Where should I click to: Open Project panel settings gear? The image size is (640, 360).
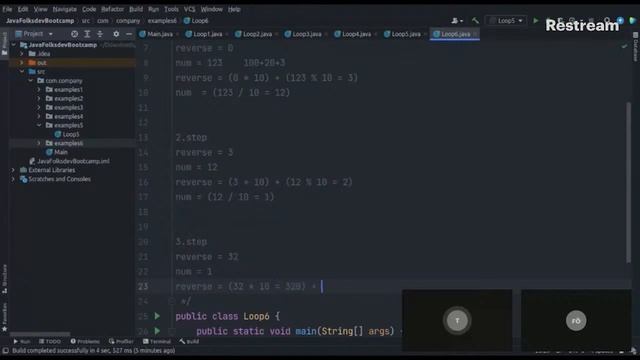tap(116, 34)
